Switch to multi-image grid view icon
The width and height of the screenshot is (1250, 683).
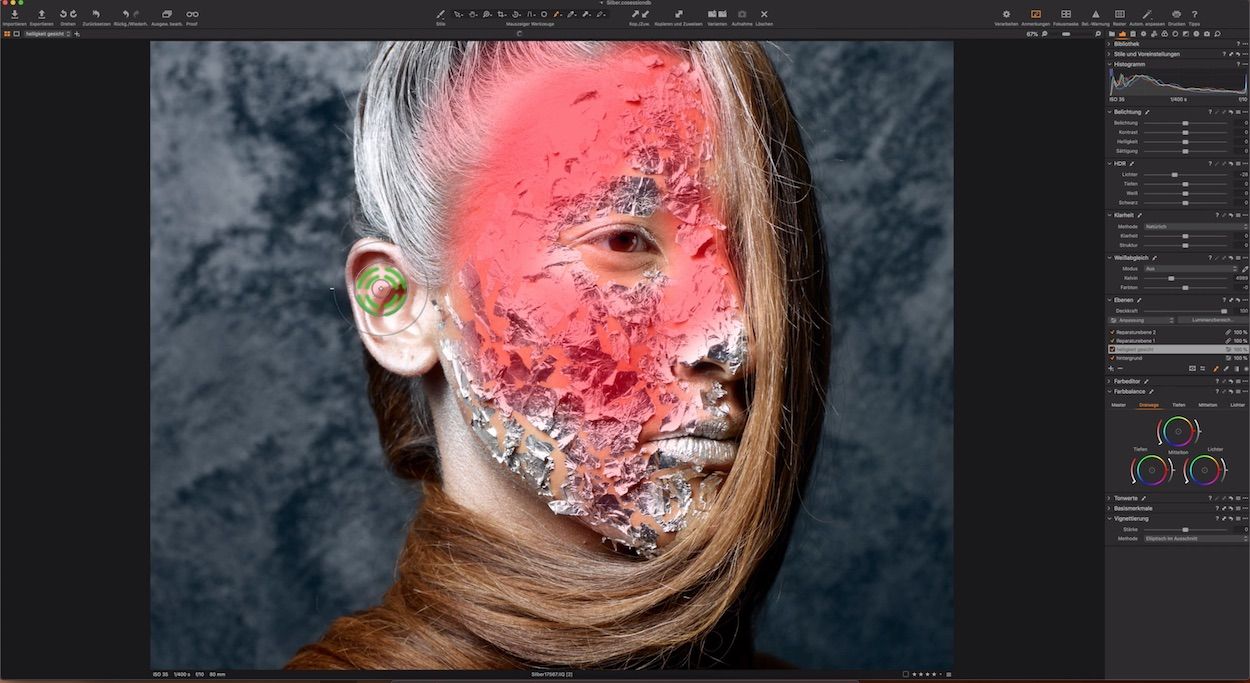7,34
